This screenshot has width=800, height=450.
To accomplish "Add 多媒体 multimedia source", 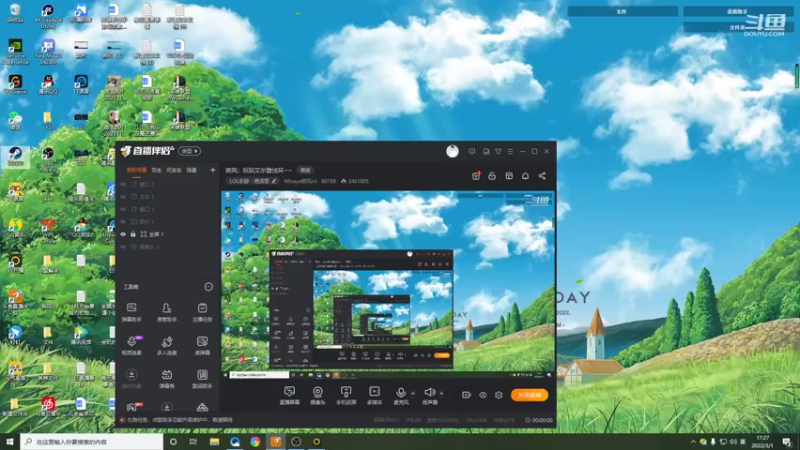I will coord(374,395).
